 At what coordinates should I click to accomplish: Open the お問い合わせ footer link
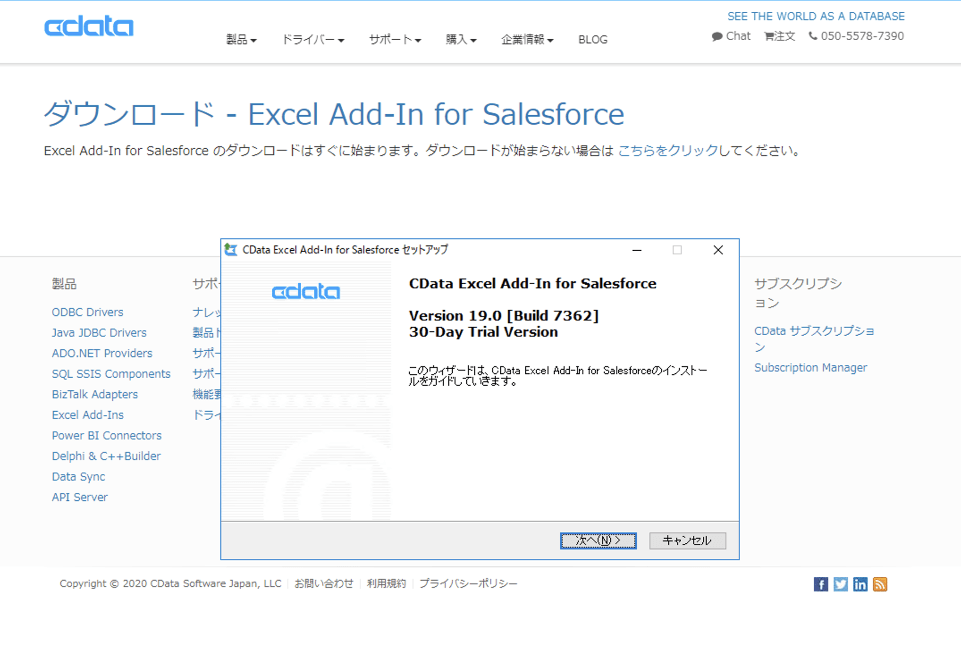(x=324, y=583)
